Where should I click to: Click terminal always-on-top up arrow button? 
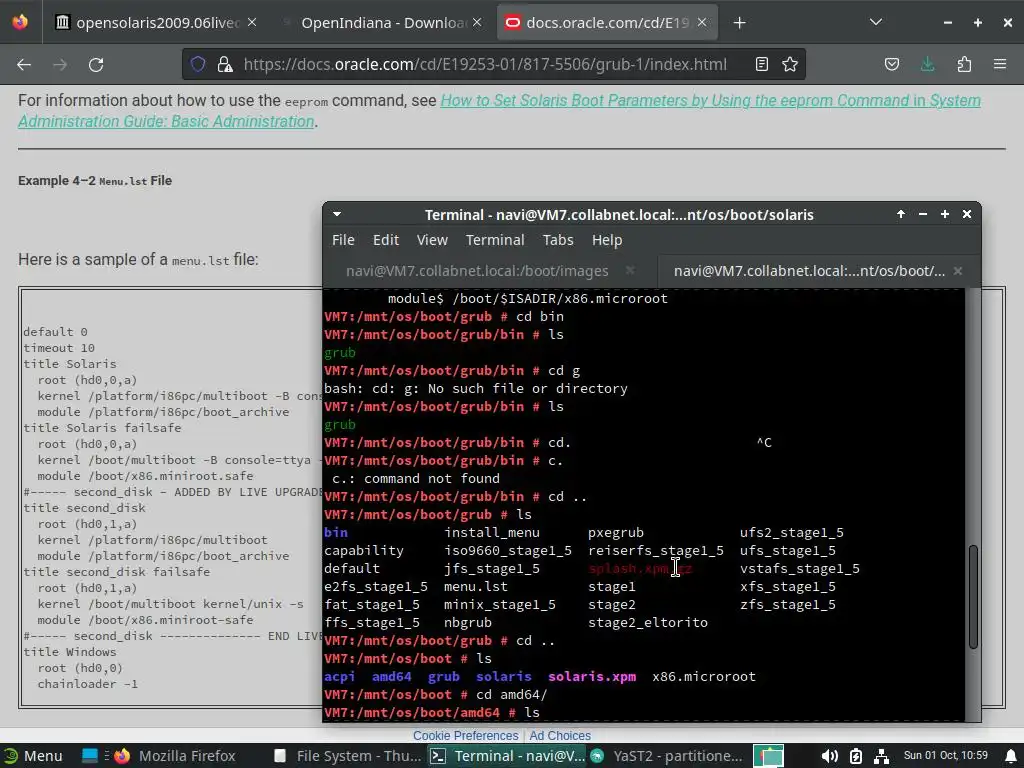coord(901,214)
